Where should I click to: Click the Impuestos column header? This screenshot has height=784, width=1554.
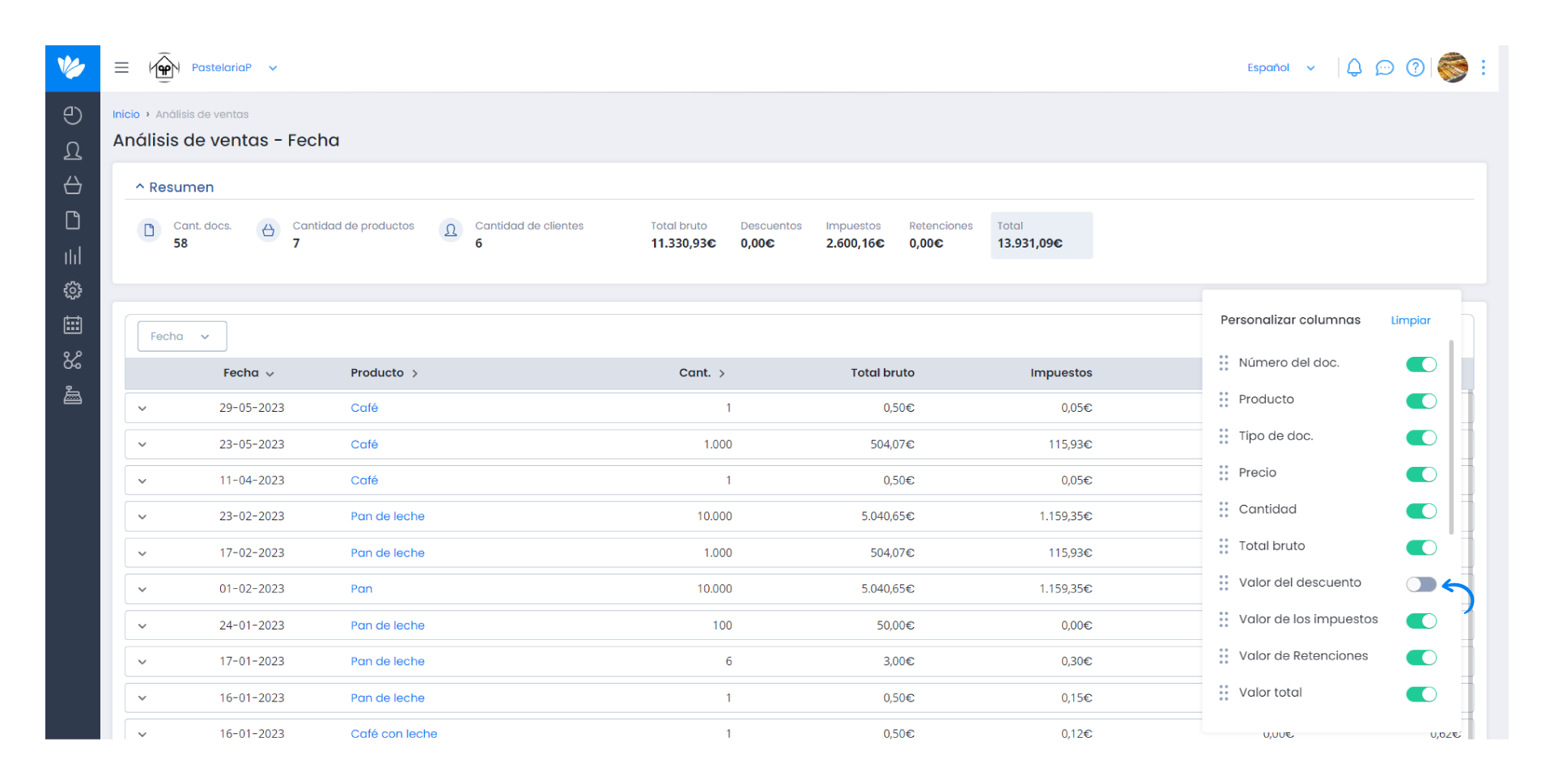(1061, 373)
